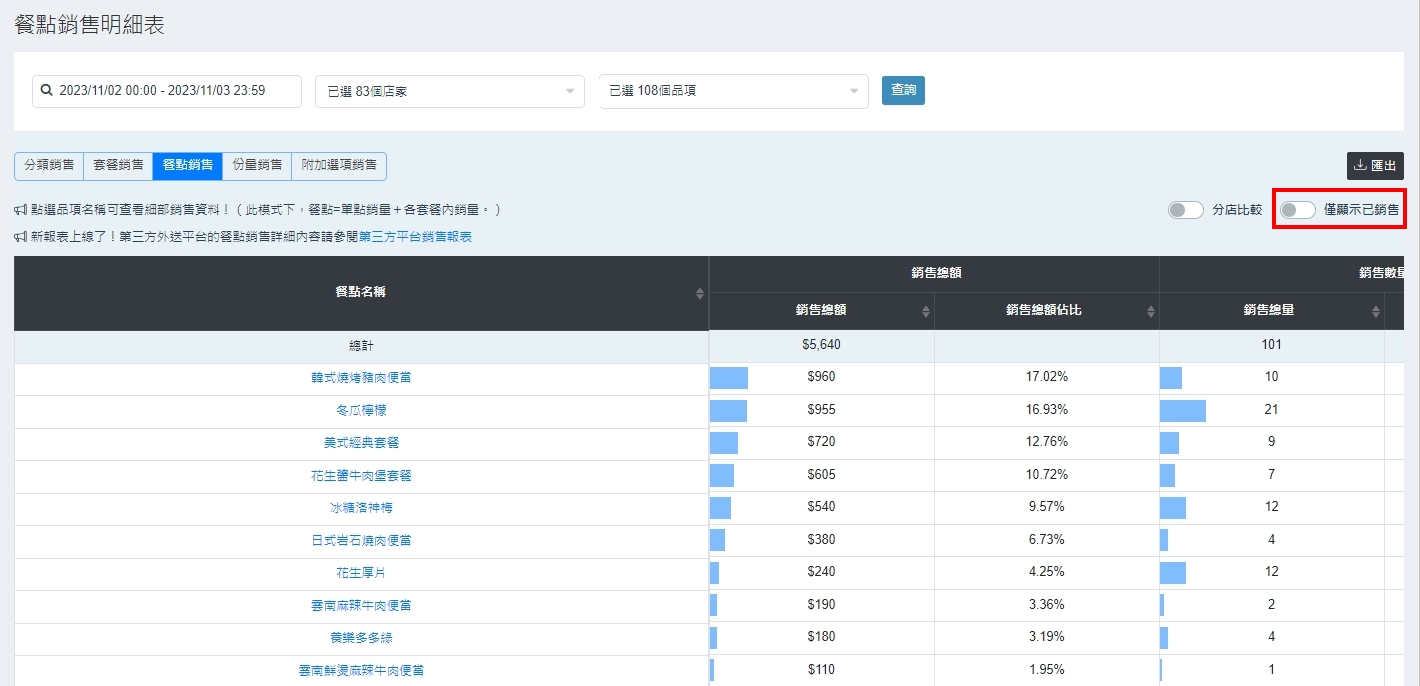Click the megaphone icon beside 新報表上線了 notice
The width and height of the screenshot is (1420, 686).
click(x=20, y=237)
